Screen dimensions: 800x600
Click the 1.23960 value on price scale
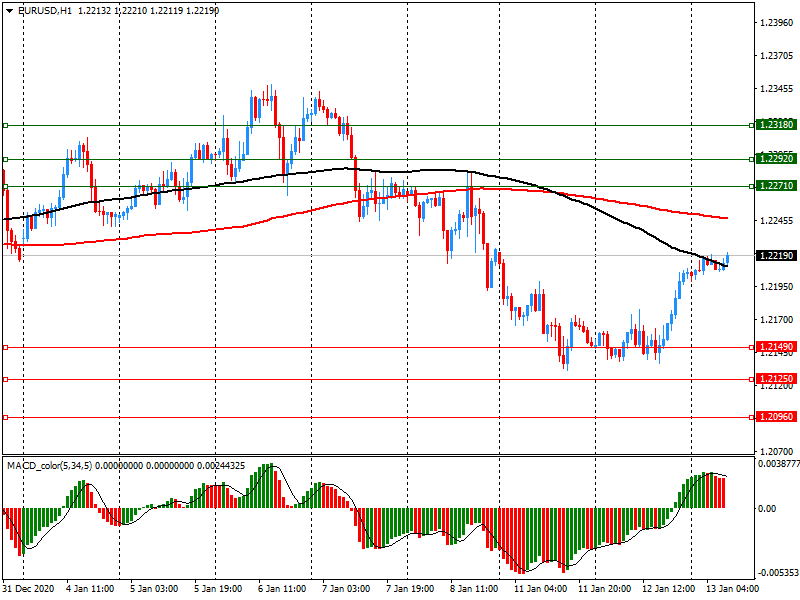click(x=775, y=22)
